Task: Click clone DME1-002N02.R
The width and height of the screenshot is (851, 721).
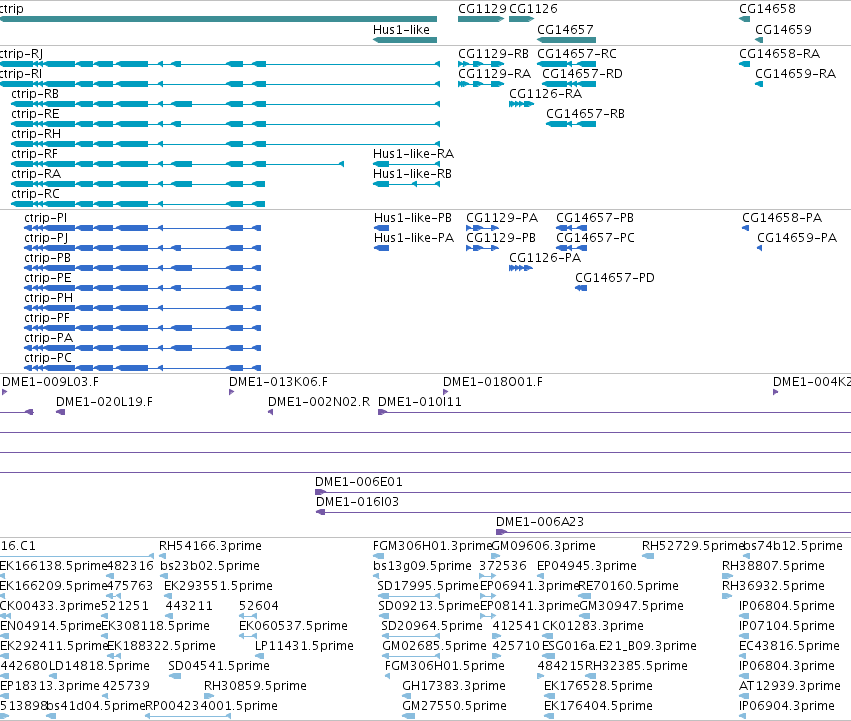Action: coord(271,412)
